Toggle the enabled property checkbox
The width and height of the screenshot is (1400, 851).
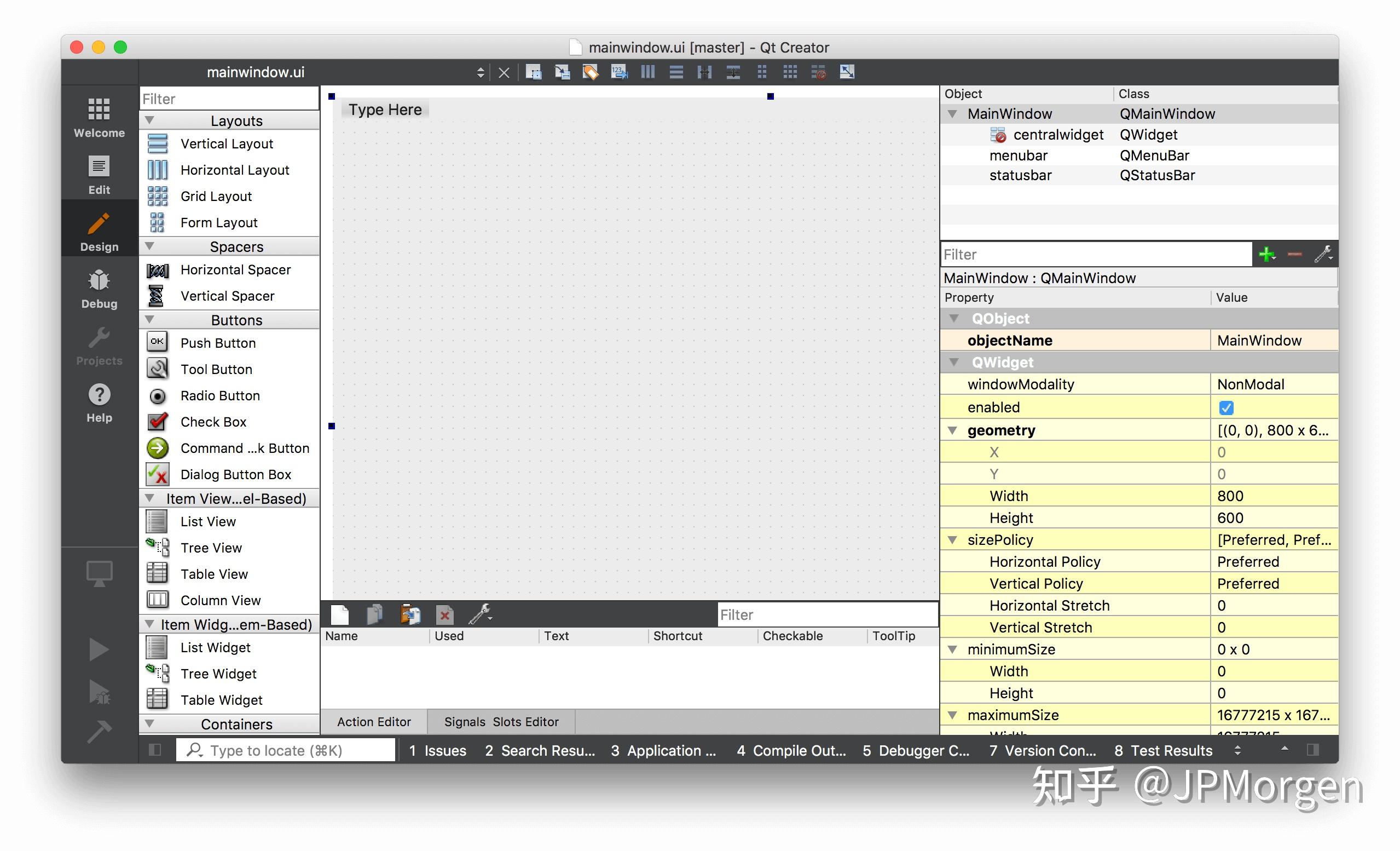(x=1225, y=407)
